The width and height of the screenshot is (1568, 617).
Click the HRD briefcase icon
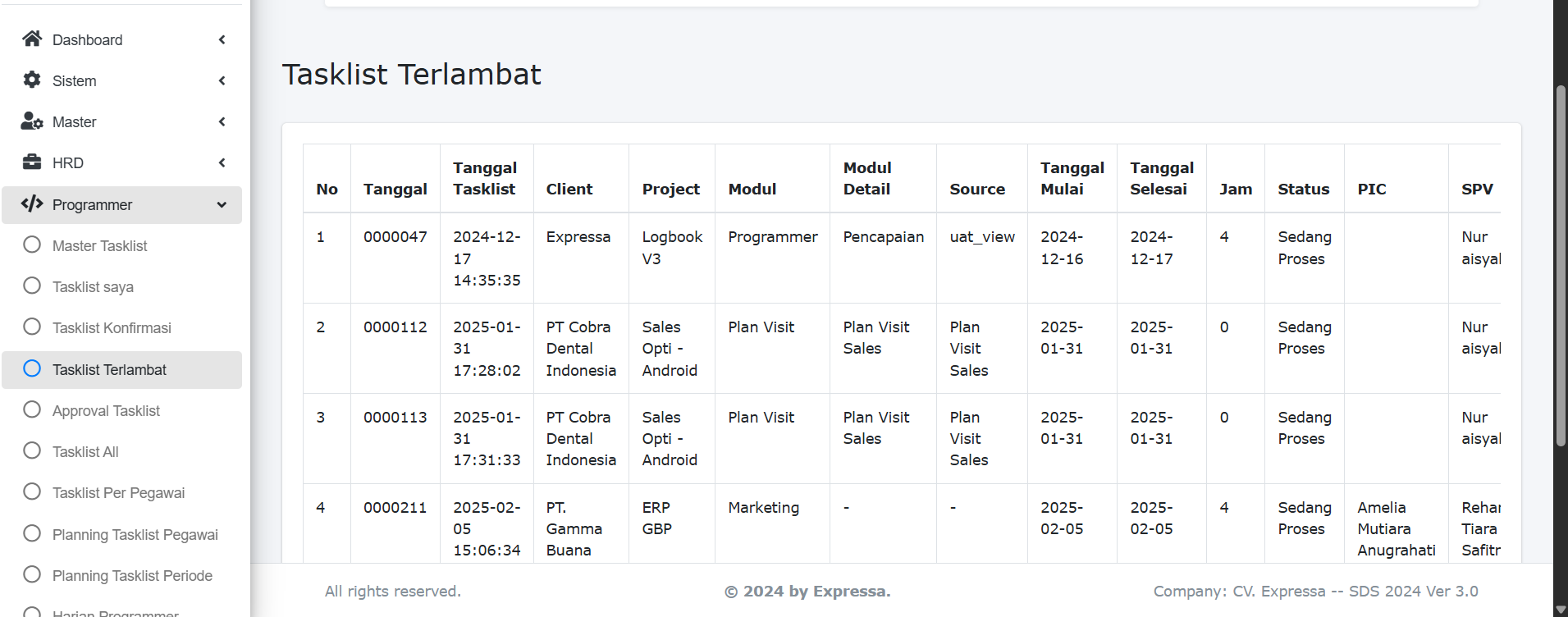point(32,162)
